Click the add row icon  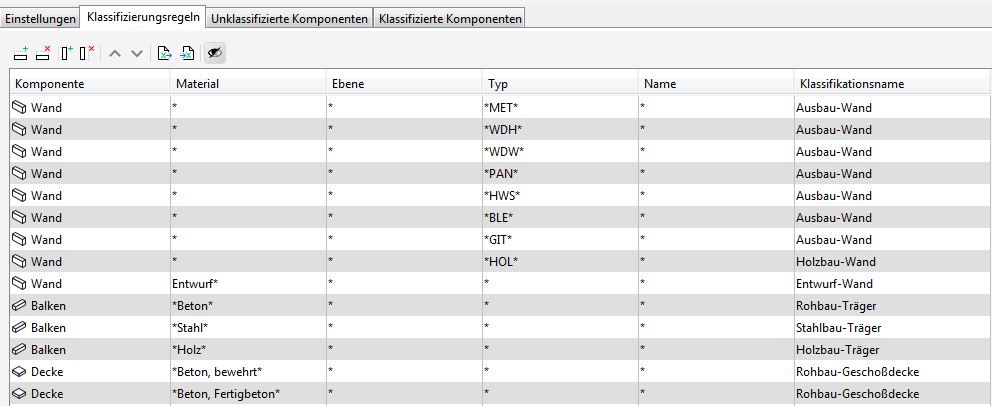(21, 53)
